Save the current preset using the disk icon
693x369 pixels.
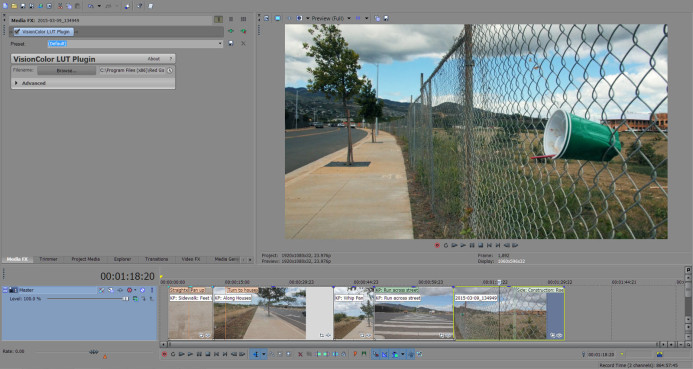[231, 43]
